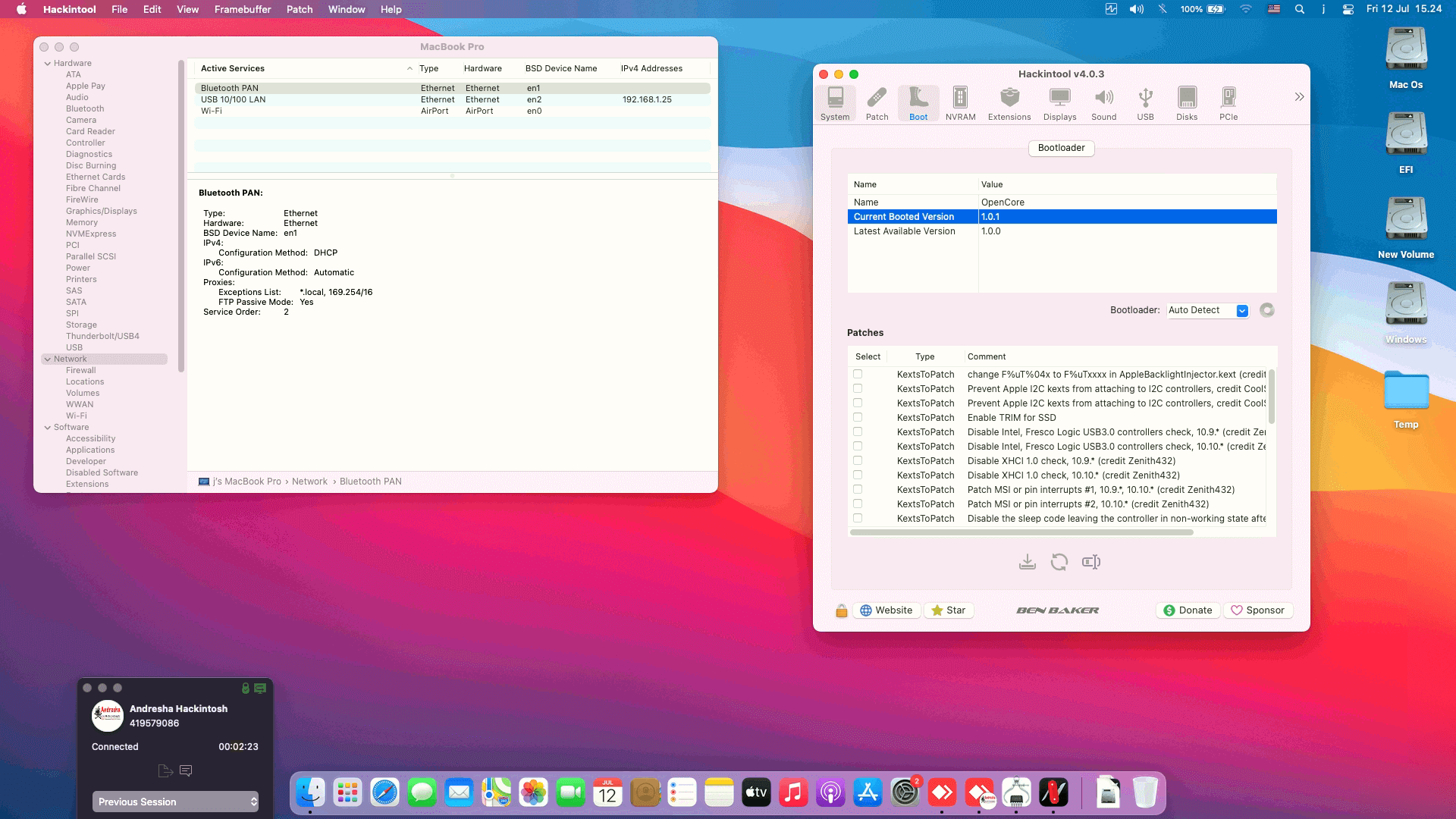Collapse the Software tree section
The height and width of the screenshot is (819, 1456).
click(x=48, y=428)
